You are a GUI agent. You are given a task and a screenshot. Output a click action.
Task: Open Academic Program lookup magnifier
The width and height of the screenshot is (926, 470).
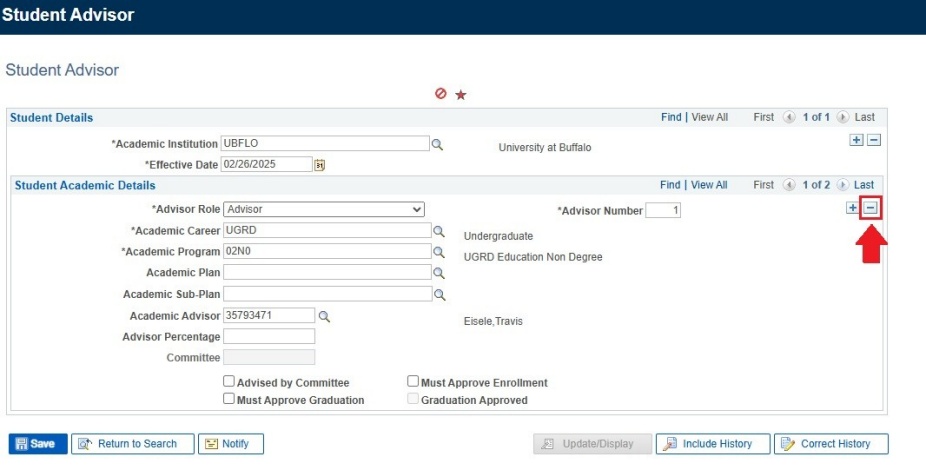[439, 252]
